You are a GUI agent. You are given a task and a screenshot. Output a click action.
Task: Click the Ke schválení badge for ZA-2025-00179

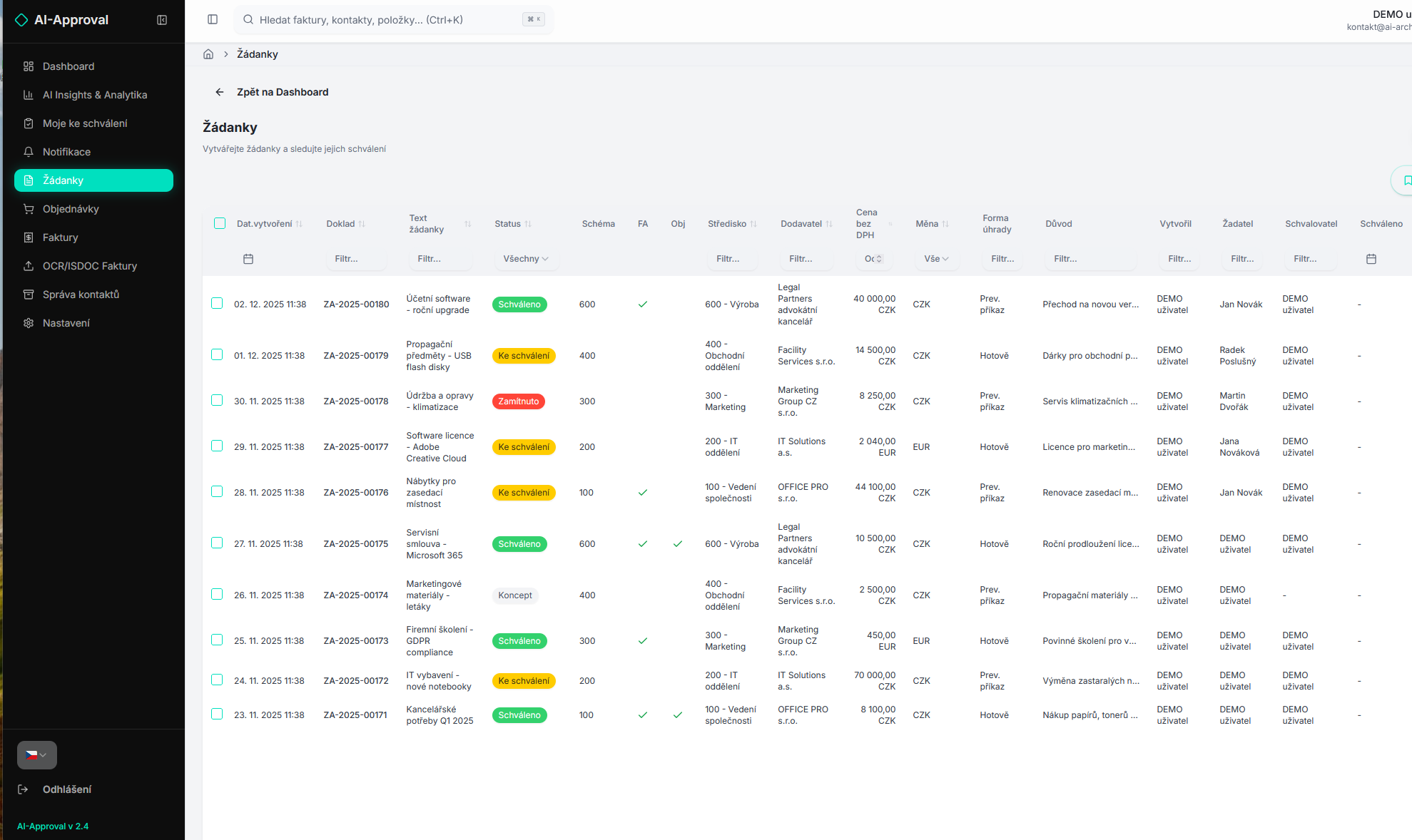click(x=523, y=356)
